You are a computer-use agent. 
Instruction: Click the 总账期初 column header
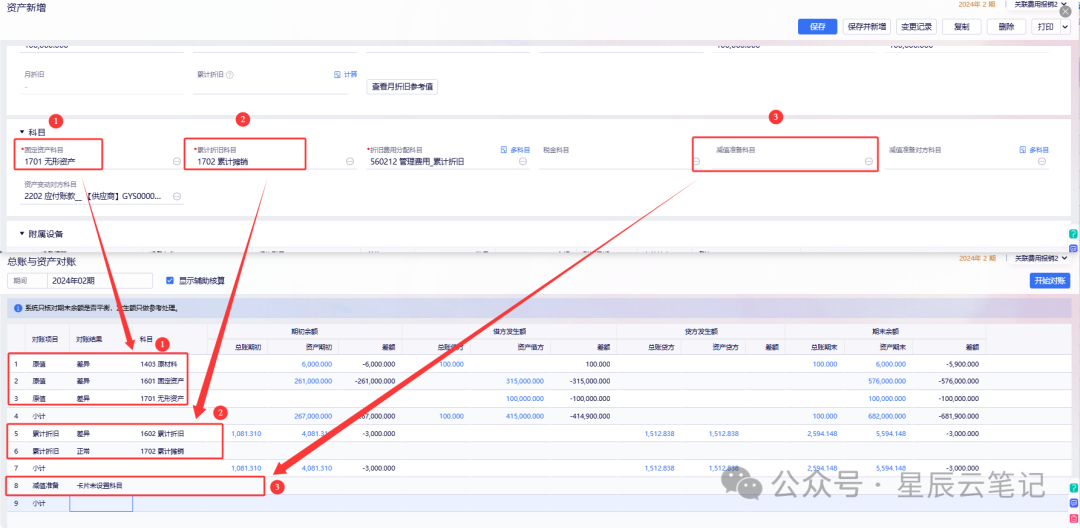(246, 348)
